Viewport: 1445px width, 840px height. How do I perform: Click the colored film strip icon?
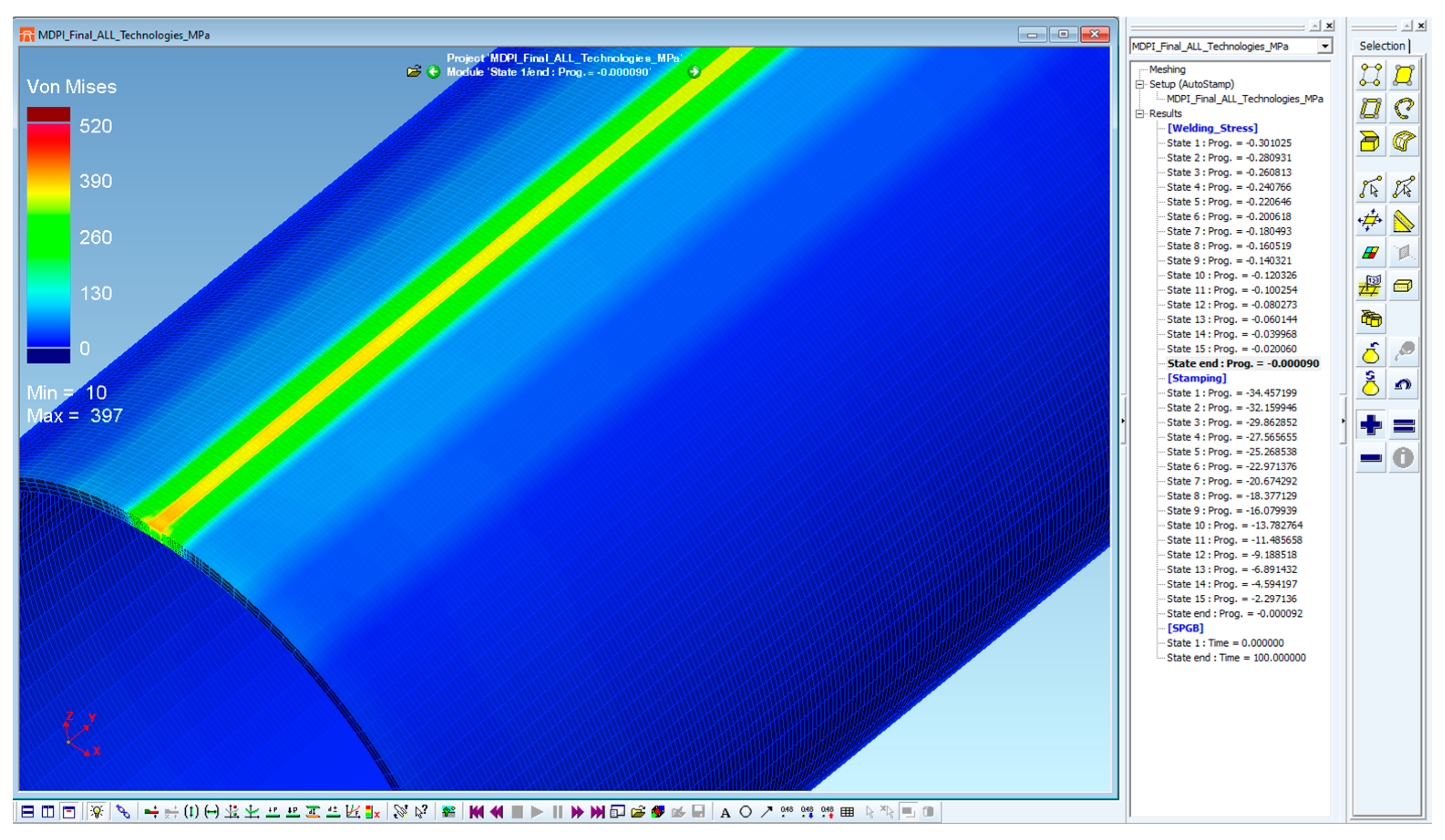[x=658, y=812]
